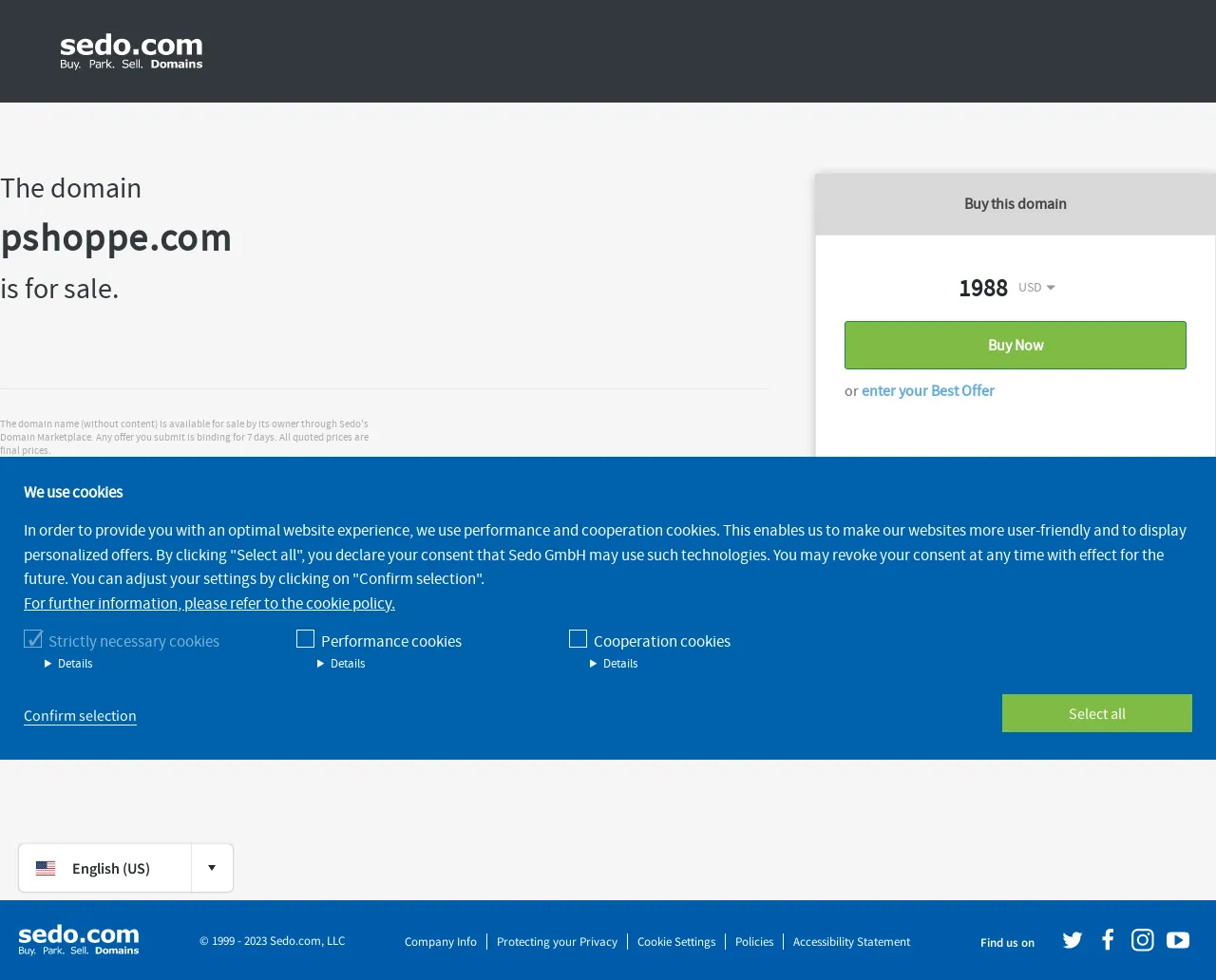Enable the Cooperation cookies checkbox
This screenshot has height=980, width=1216.
pos(578,639)
